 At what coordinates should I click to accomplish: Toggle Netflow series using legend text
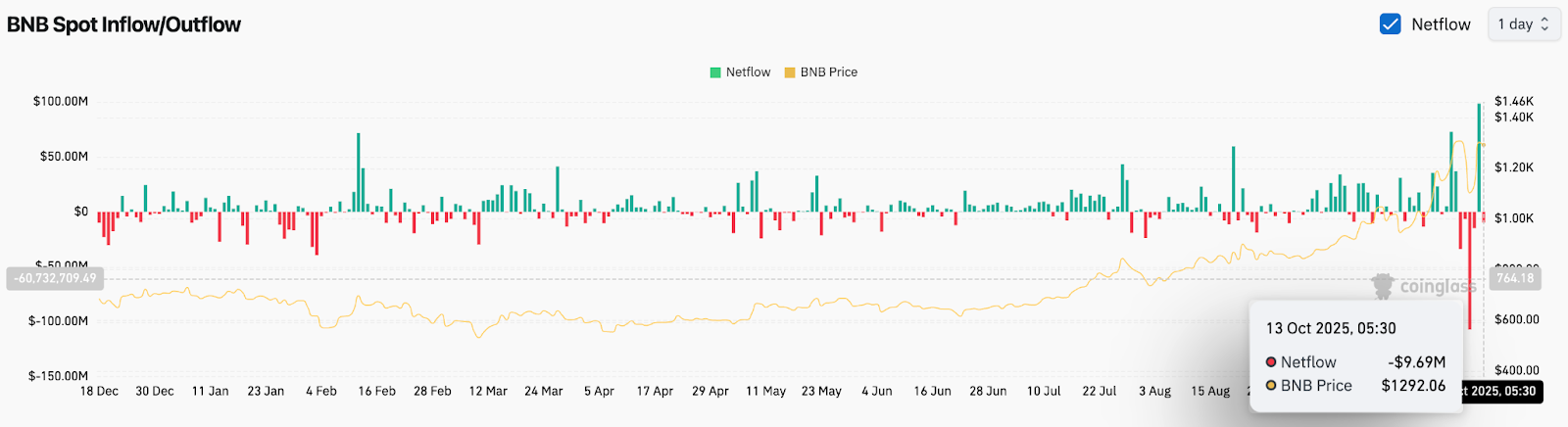(x=748, y=72)
